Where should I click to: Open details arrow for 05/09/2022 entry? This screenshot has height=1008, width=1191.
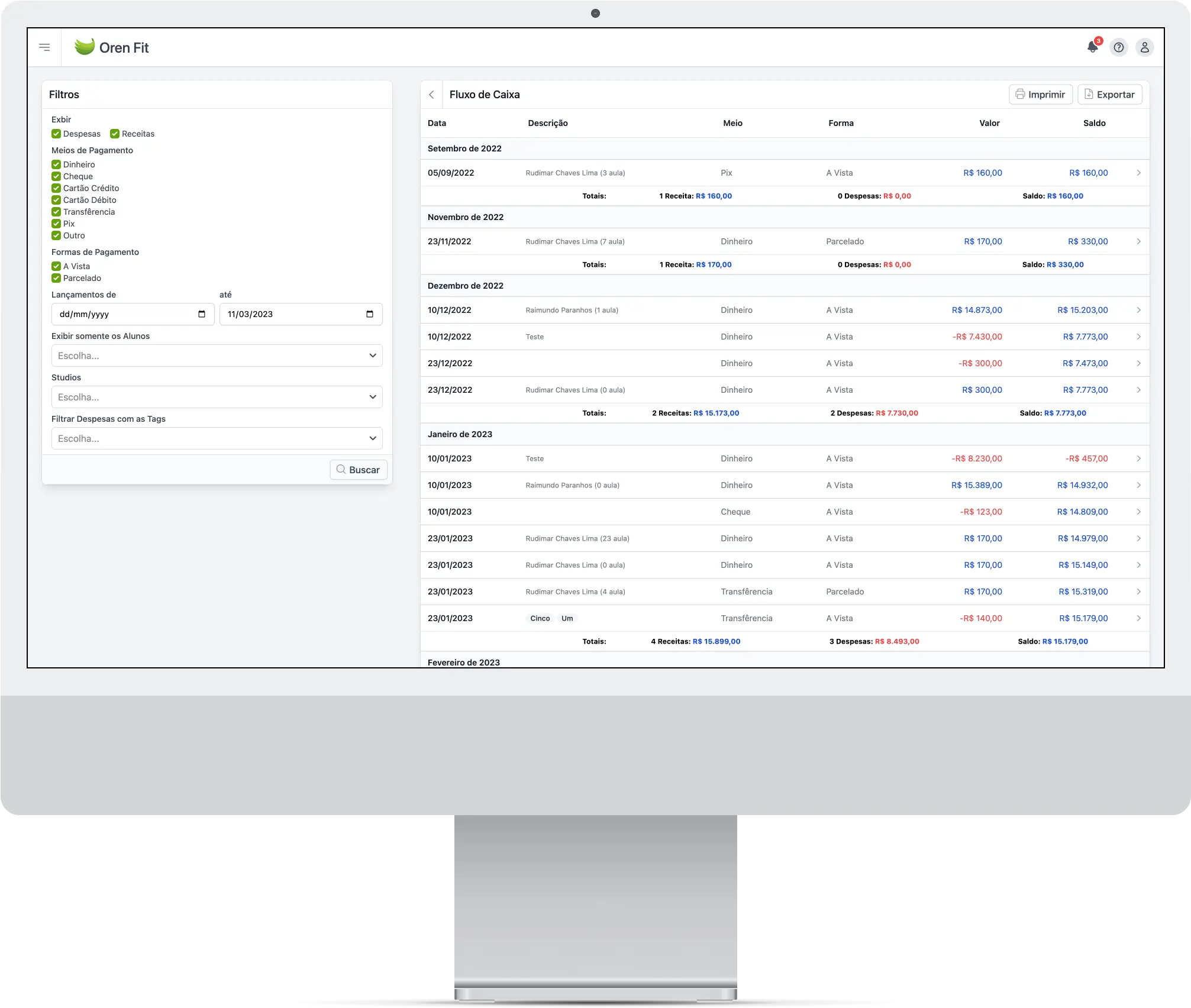(x=1138, y=173)
